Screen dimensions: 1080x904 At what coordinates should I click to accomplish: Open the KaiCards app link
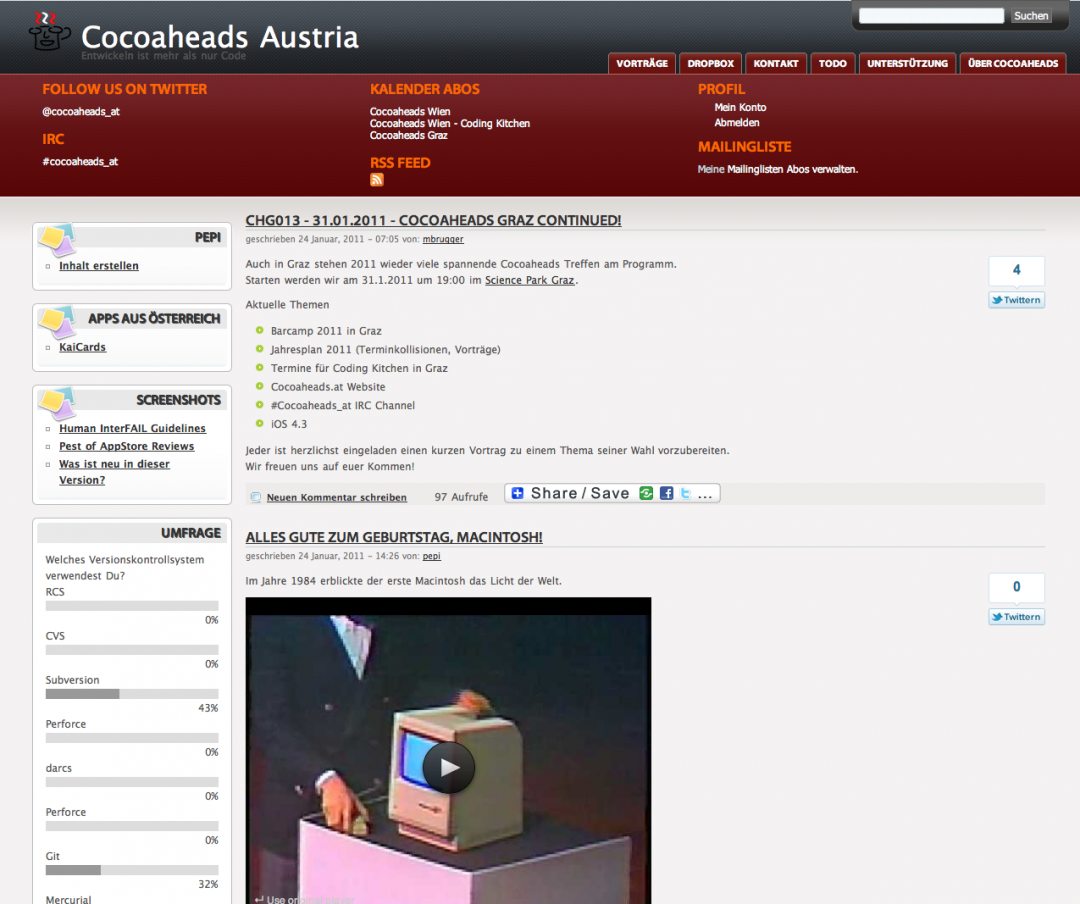82,347
